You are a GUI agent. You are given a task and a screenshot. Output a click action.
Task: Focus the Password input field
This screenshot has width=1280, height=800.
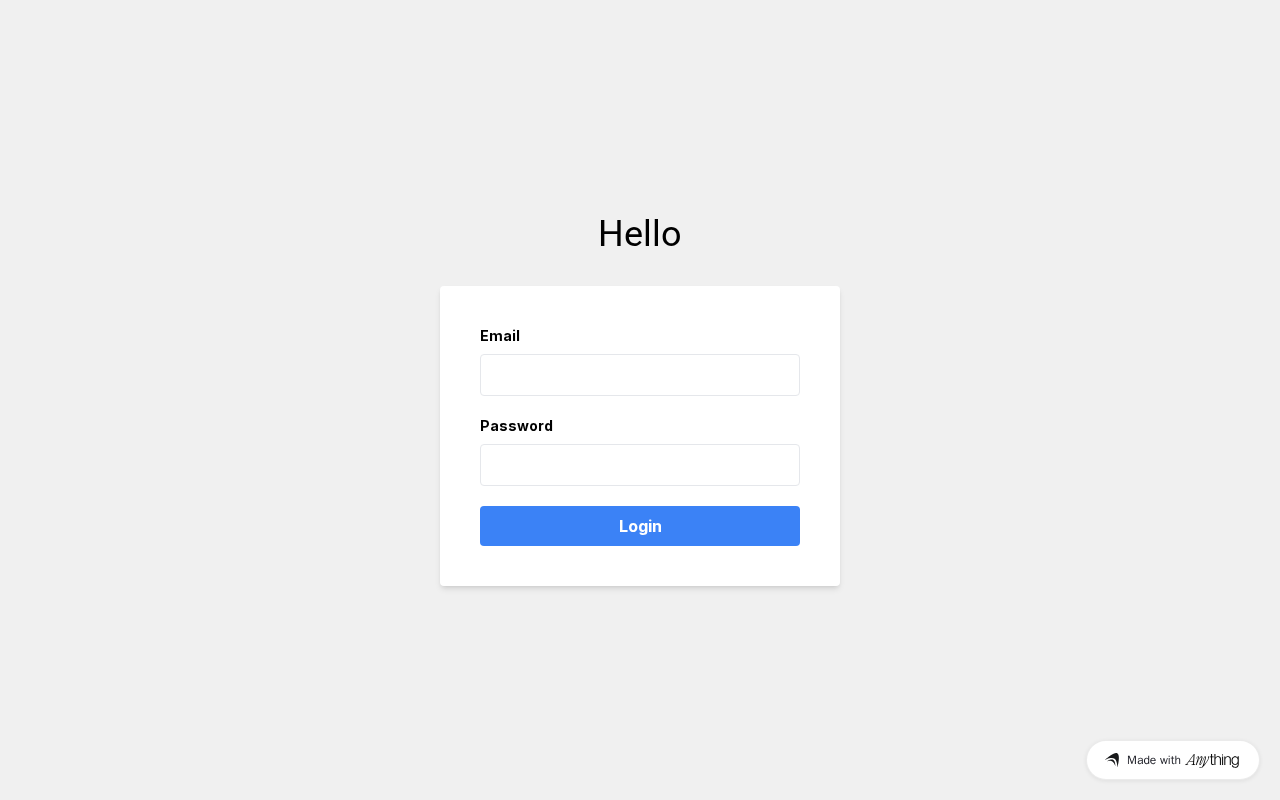(640, 465)
